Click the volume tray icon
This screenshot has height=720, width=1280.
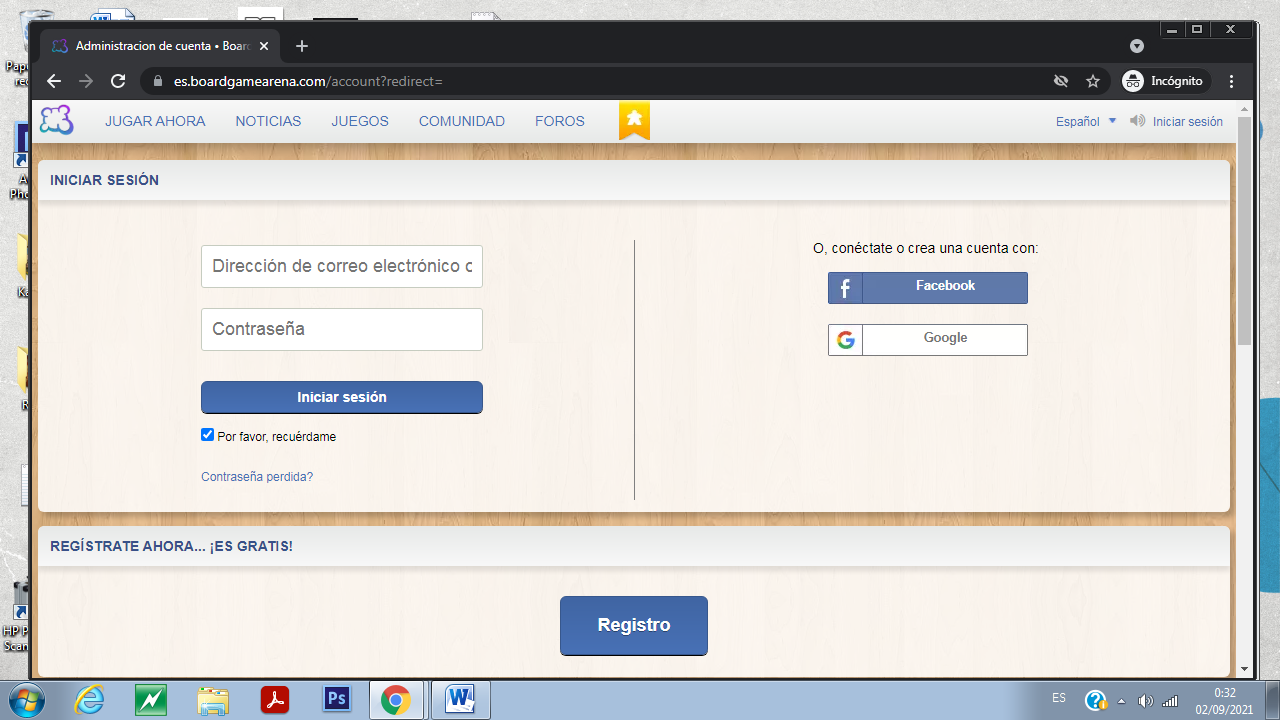coord(1146,701)
